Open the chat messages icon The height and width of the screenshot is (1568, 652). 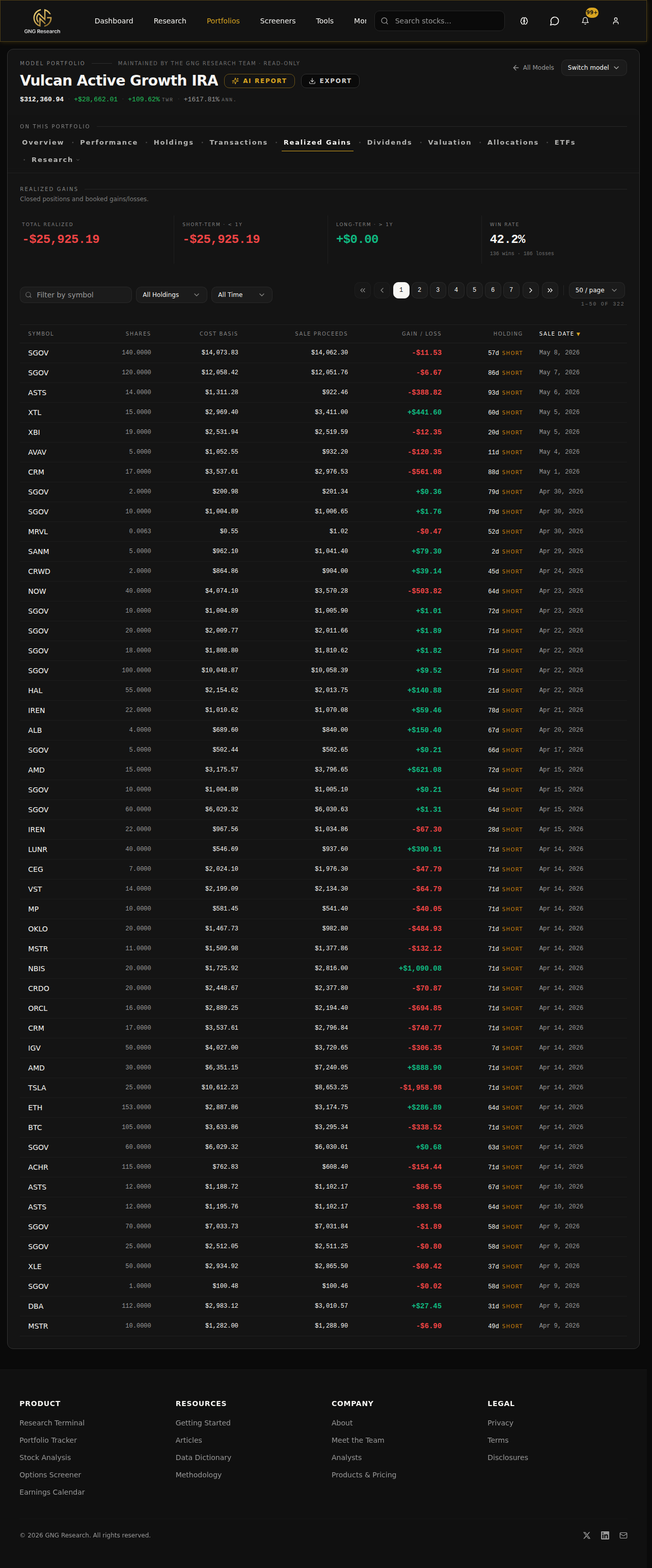[555, 21]
